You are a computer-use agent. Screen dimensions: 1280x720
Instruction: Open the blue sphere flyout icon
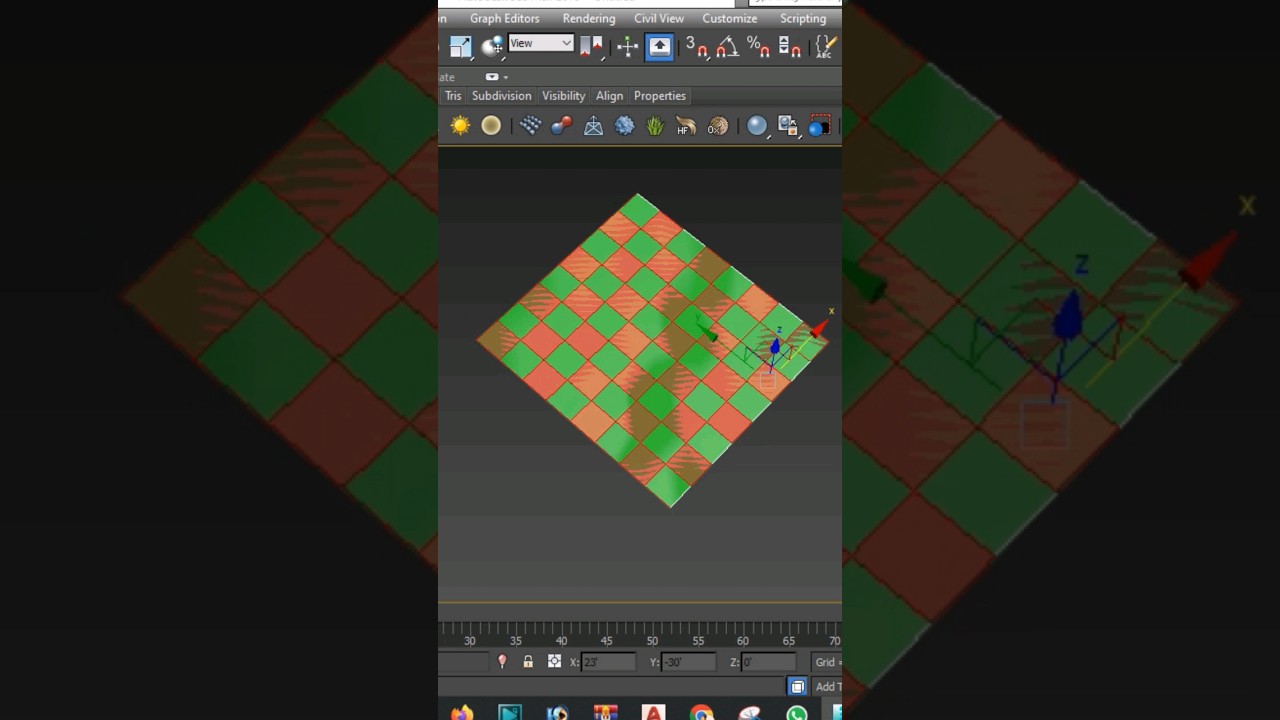757,125
